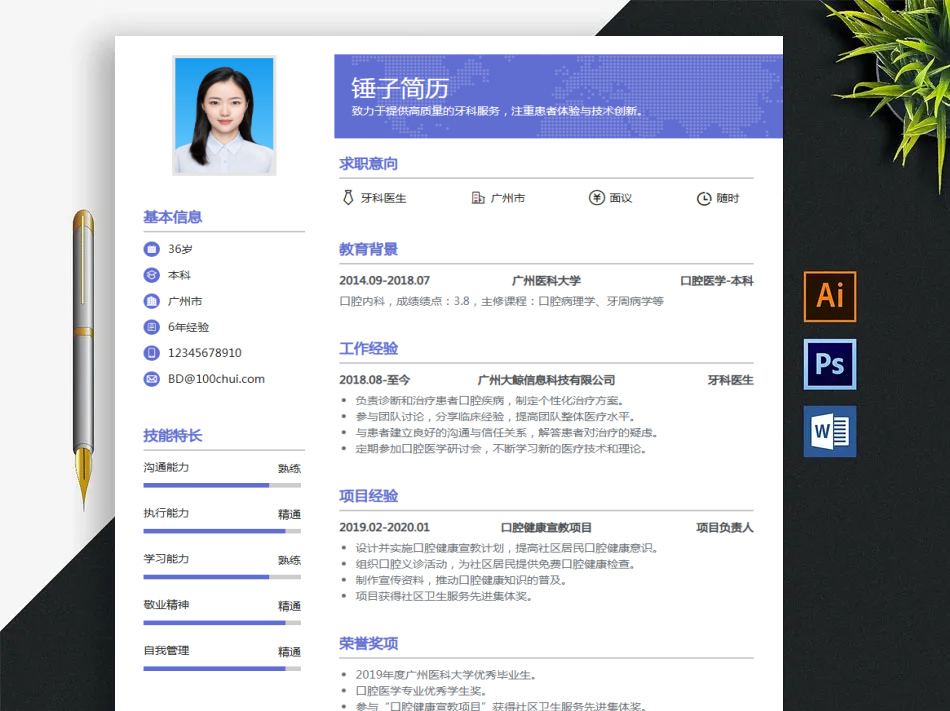Select the availability text 随时
This screenshot has width=950, height=711.
coord(728,198)
